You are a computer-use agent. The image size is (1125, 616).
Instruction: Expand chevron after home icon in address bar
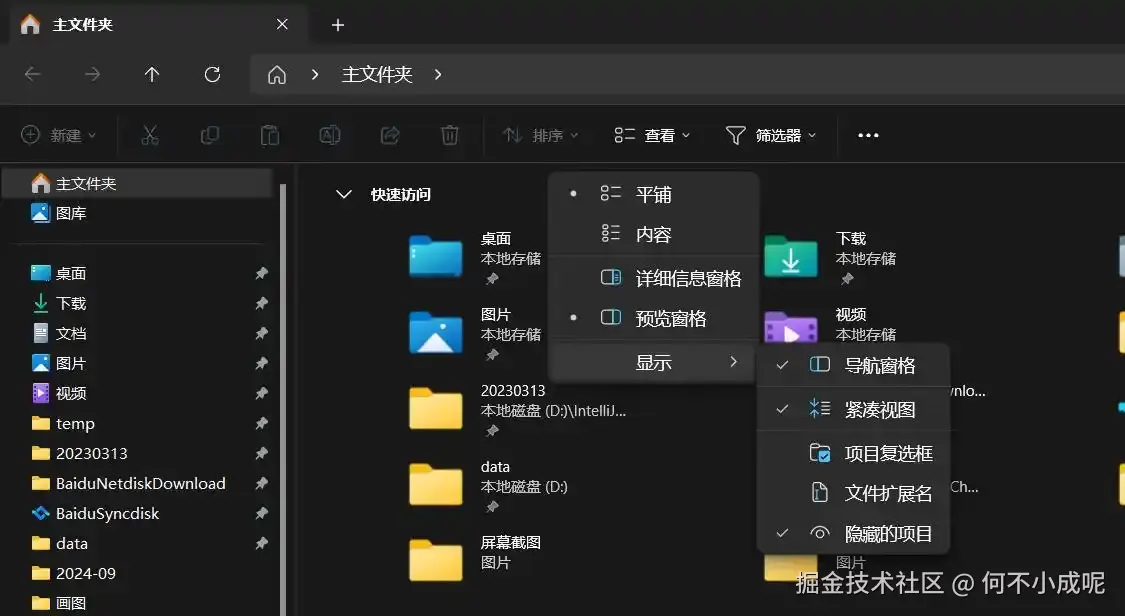[315, 75]
